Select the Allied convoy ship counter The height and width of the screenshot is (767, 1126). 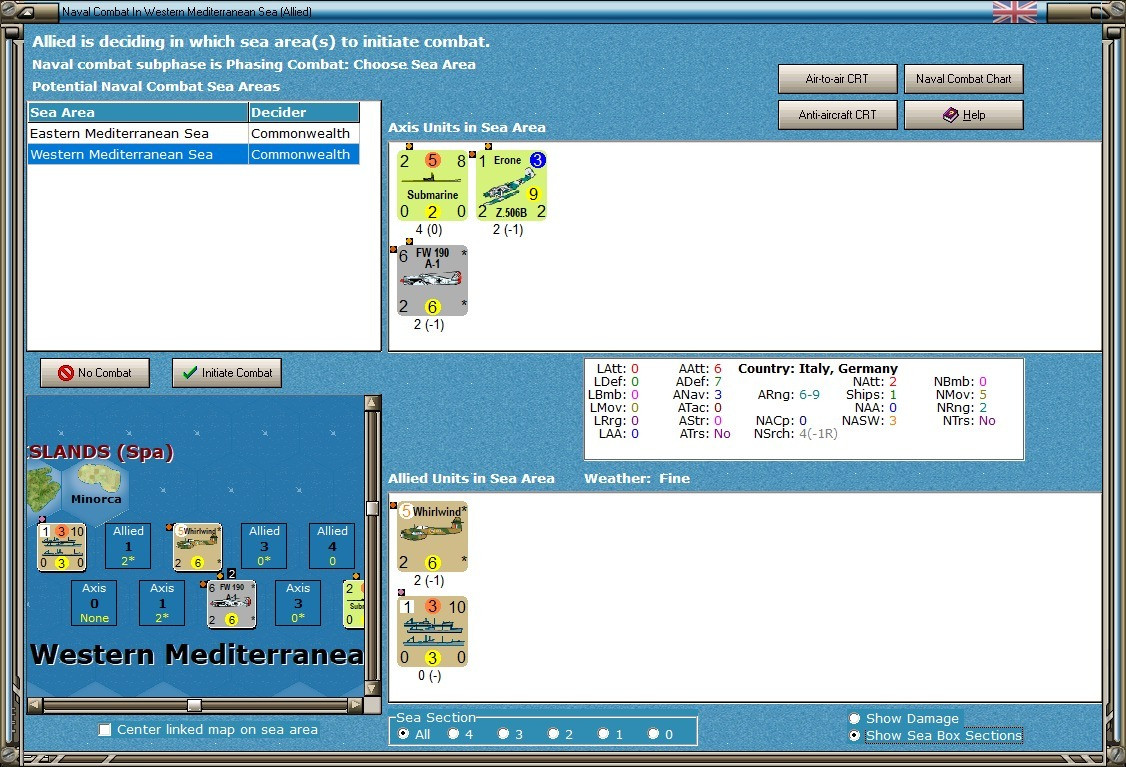(432, 631)
